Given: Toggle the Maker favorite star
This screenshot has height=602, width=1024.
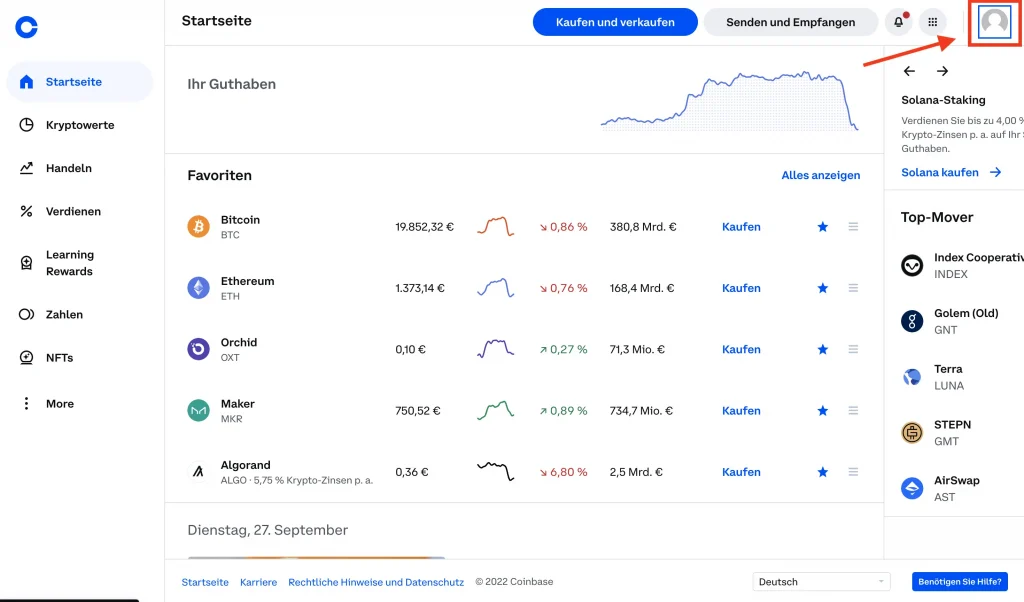Looking at the screenshot, I should click(x=823, y=411).
